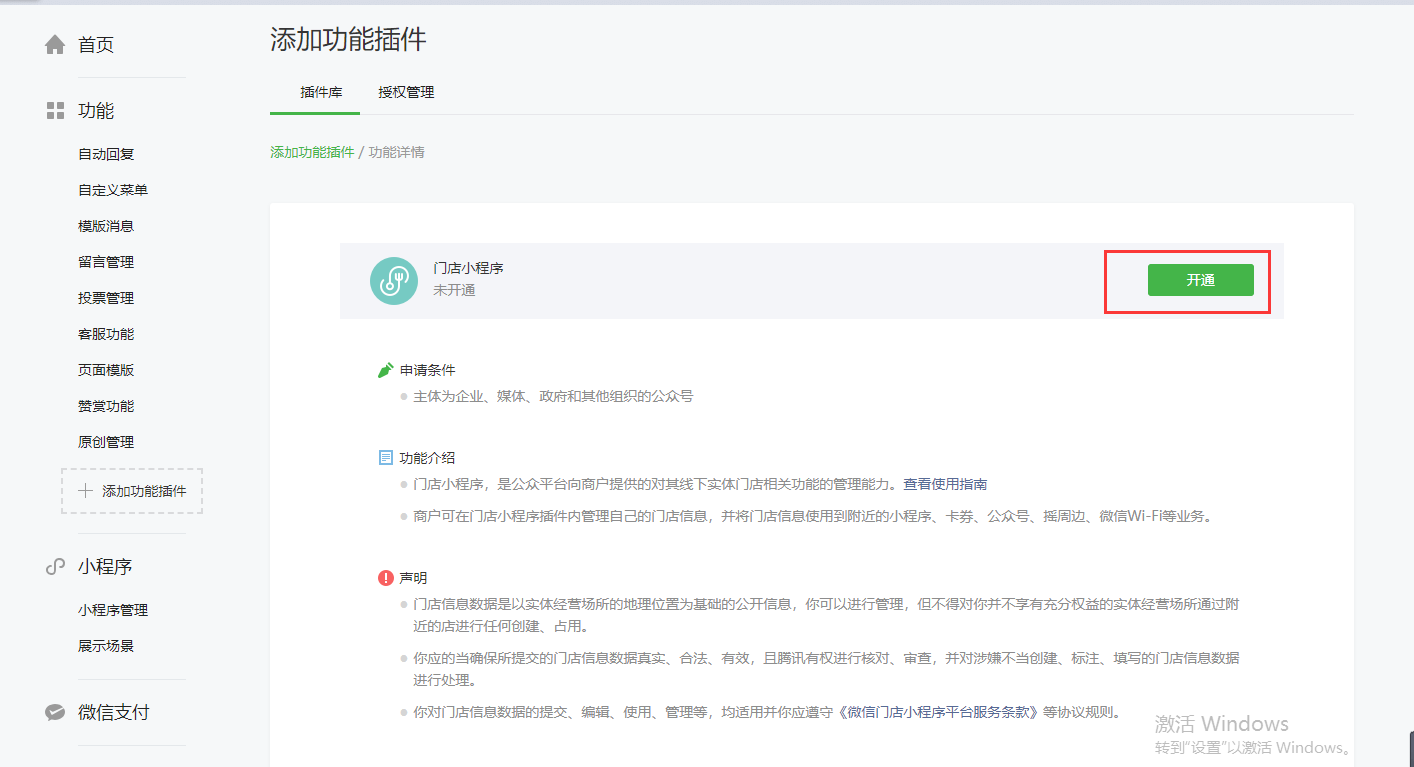
Task: Go to 模版消息
Action: point(106,226)
